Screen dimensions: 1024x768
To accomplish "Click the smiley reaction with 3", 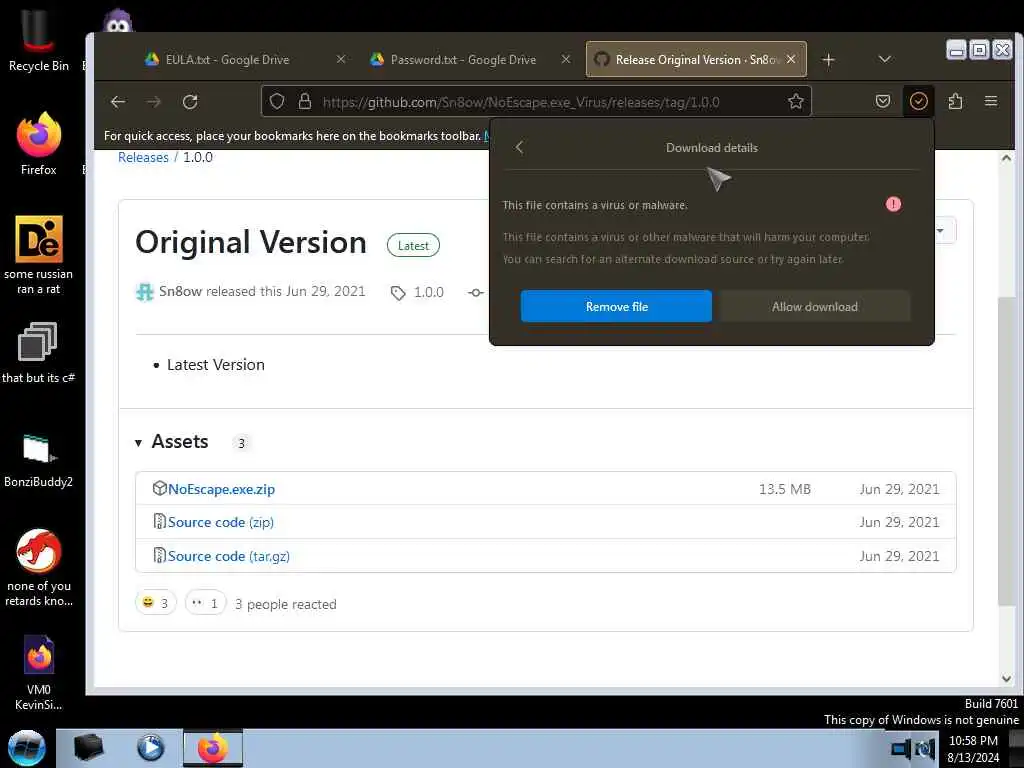I will click(155, 603).
